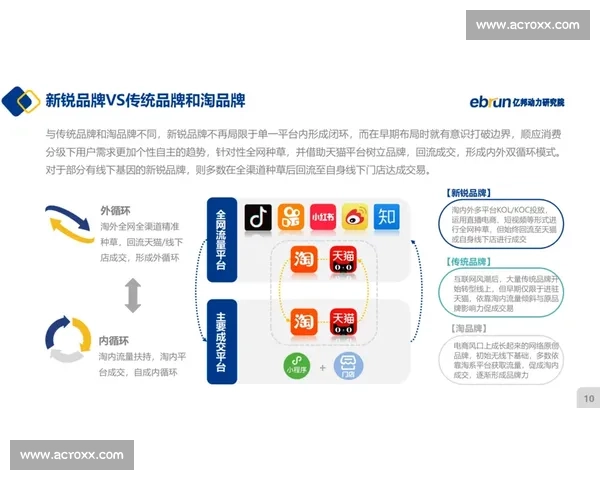Click the orange Kuaishou camera icon
The image size is (600, 480).
tap(291, 217)
